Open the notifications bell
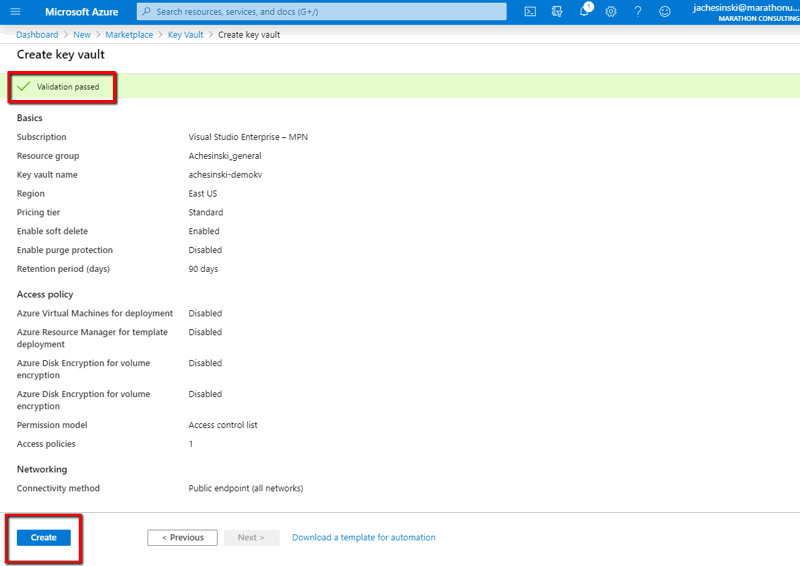The width and height of the screenshot is (800, 566). [x=585, y=11]
